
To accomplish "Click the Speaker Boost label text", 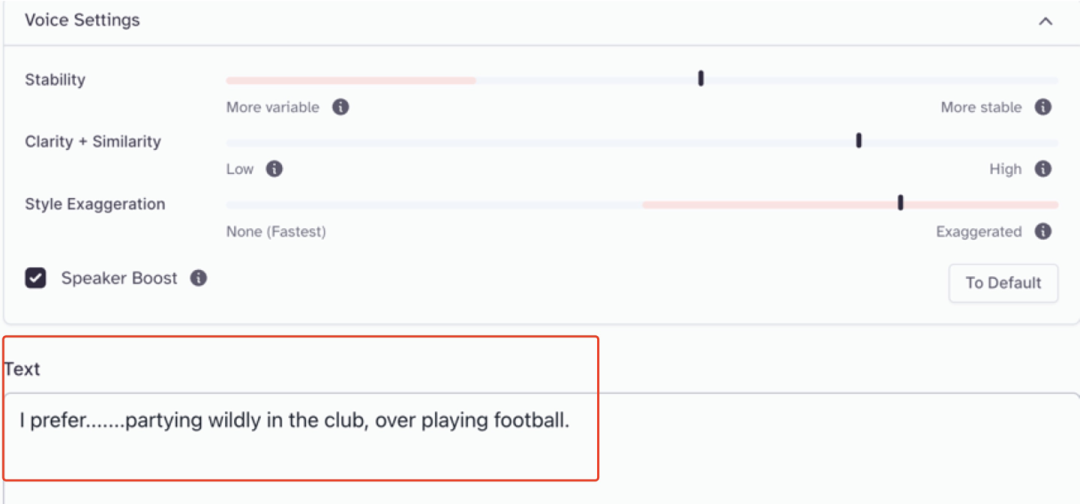I will 119,278.
